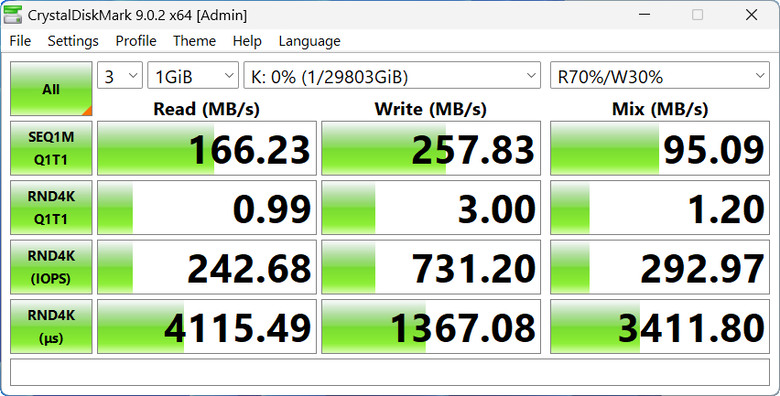Start all benchmarks with All button
The width and height of the screenshot is (780, 396).
pyautogui.click(x=51, y=89)
